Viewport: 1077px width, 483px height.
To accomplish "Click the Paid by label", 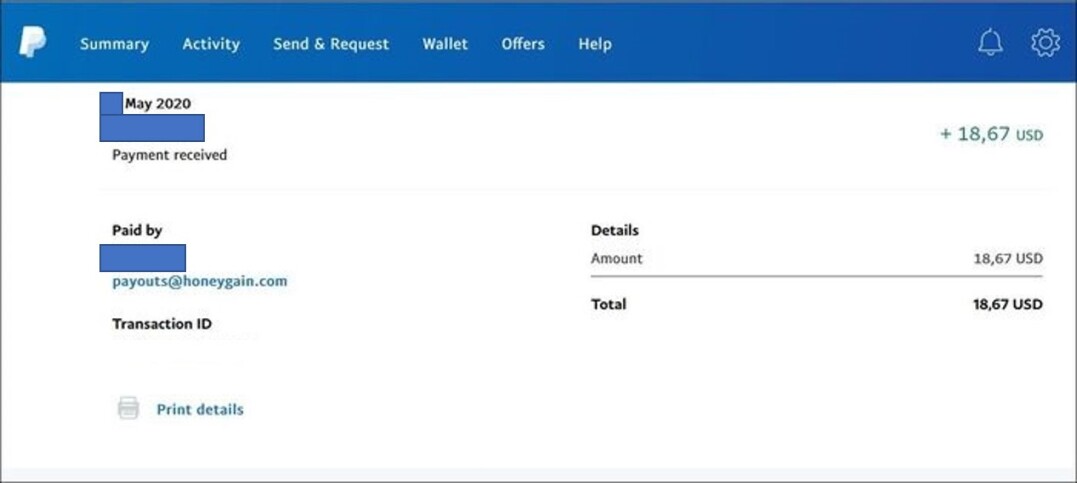I will click(137, 231).
